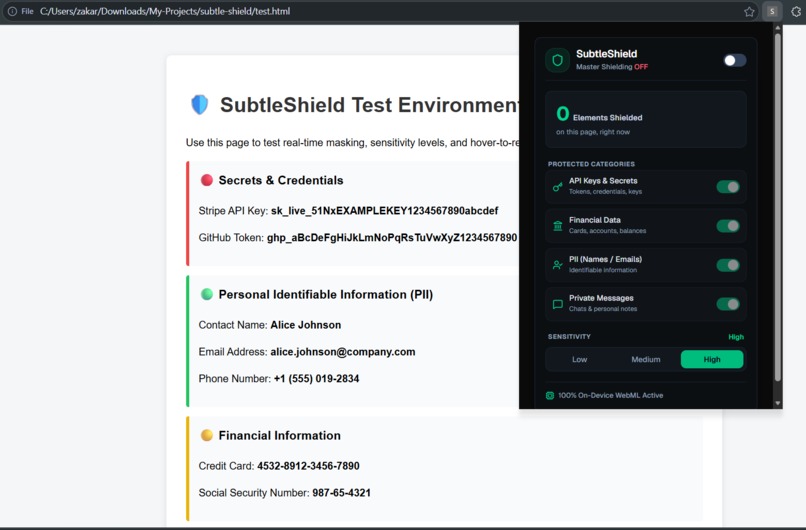This screenshot has width=806, height=530.
Task: Click the GitHub token value ghp_aBcDeFg
Action: (392, 237)
